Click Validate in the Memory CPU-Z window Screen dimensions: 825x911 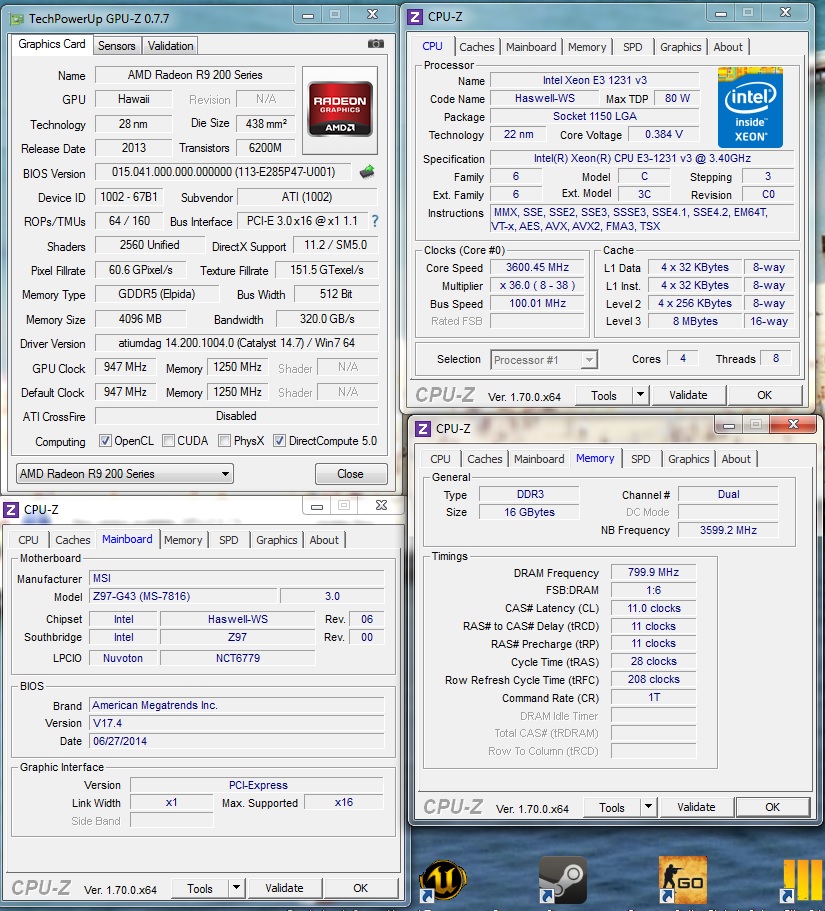(x=696, y=807)
